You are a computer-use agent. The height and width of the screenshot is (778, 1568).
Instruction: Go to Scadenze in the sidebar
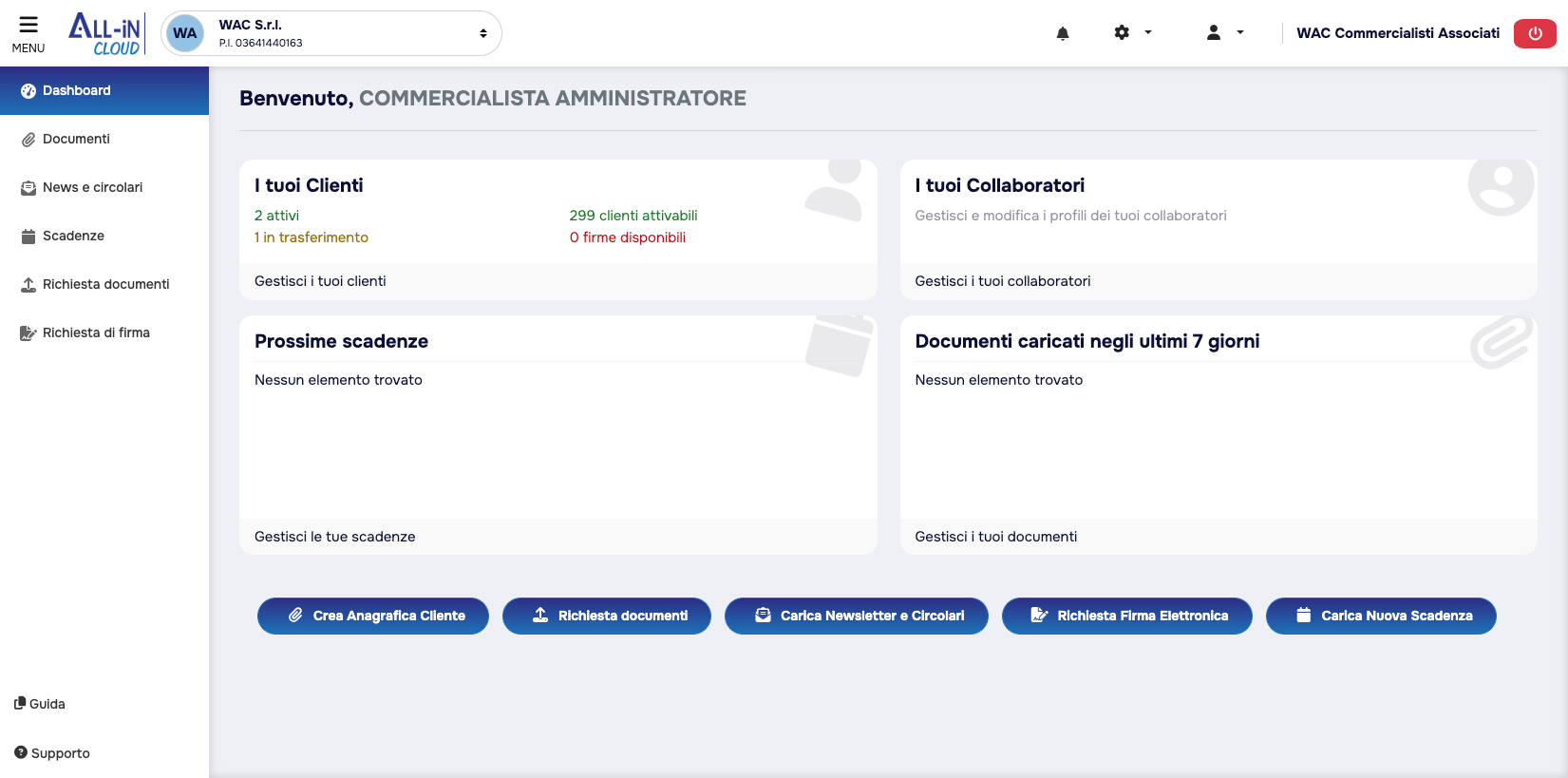point(73,236)
